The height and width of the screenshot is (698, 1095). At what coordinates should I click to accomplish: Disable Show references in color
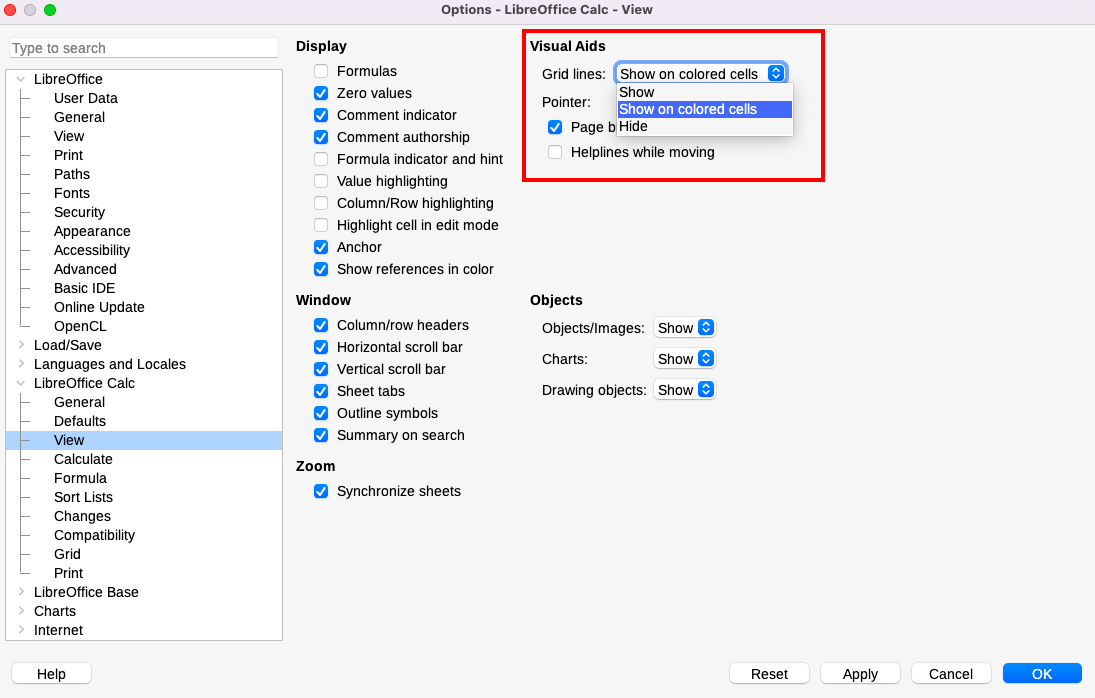click(321, 269)
